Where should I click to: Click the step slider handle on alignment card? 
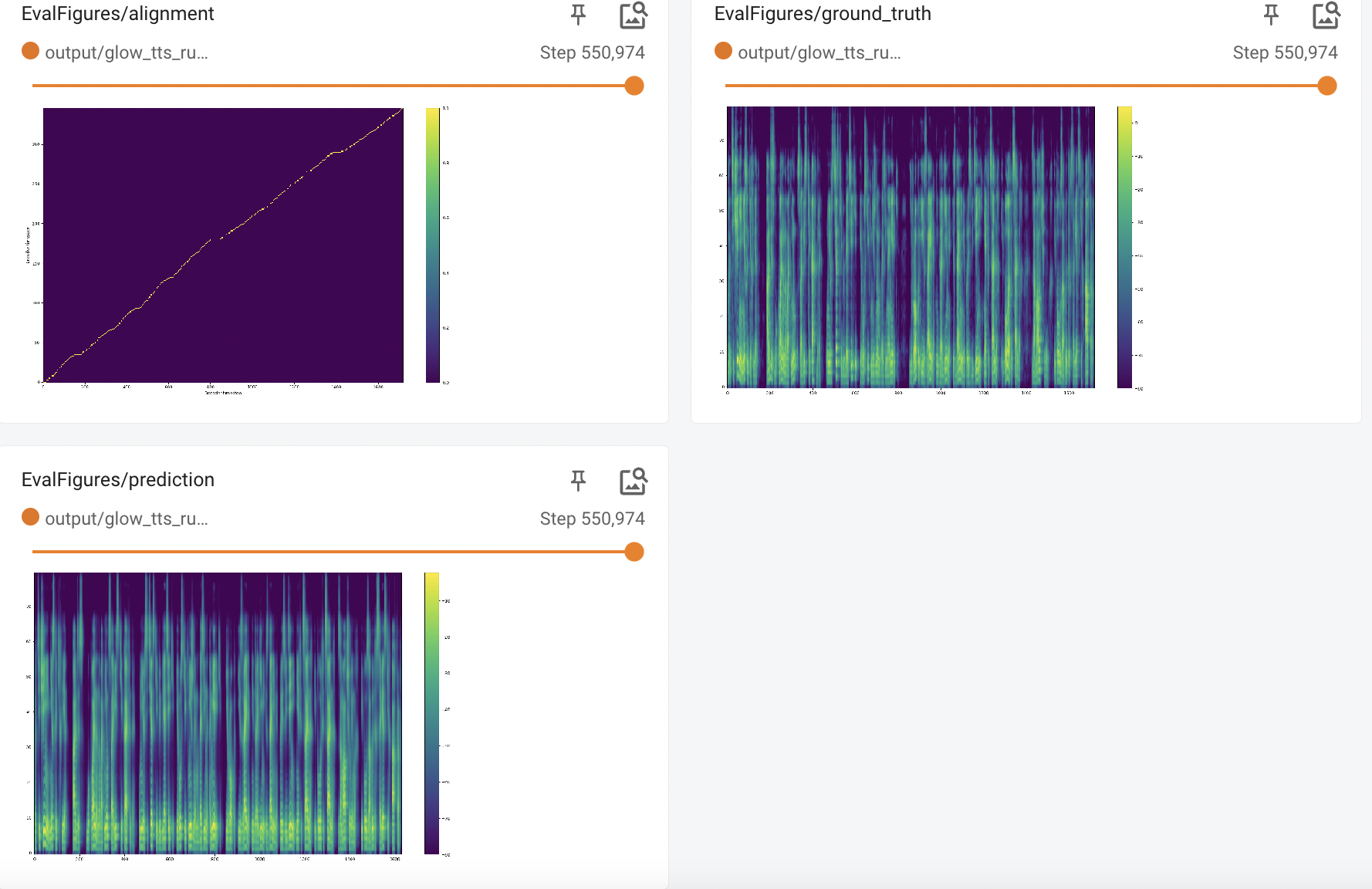[x=634, y=86]
